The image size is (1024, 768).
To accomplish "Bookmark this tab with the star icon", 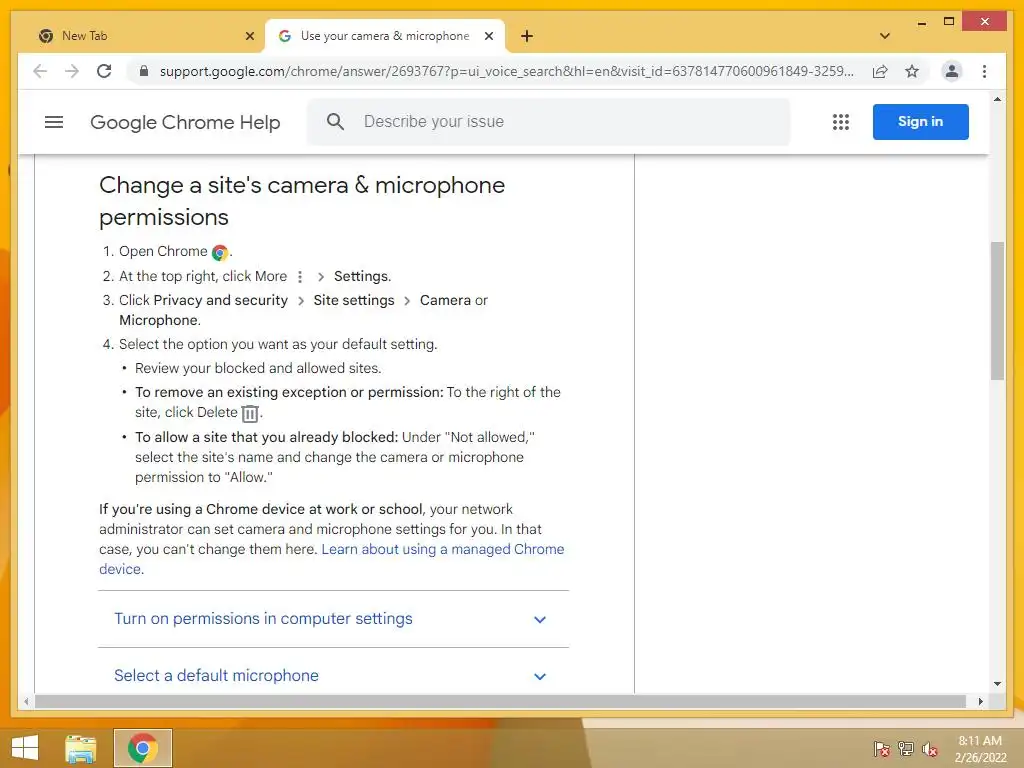I will (912, 71).
